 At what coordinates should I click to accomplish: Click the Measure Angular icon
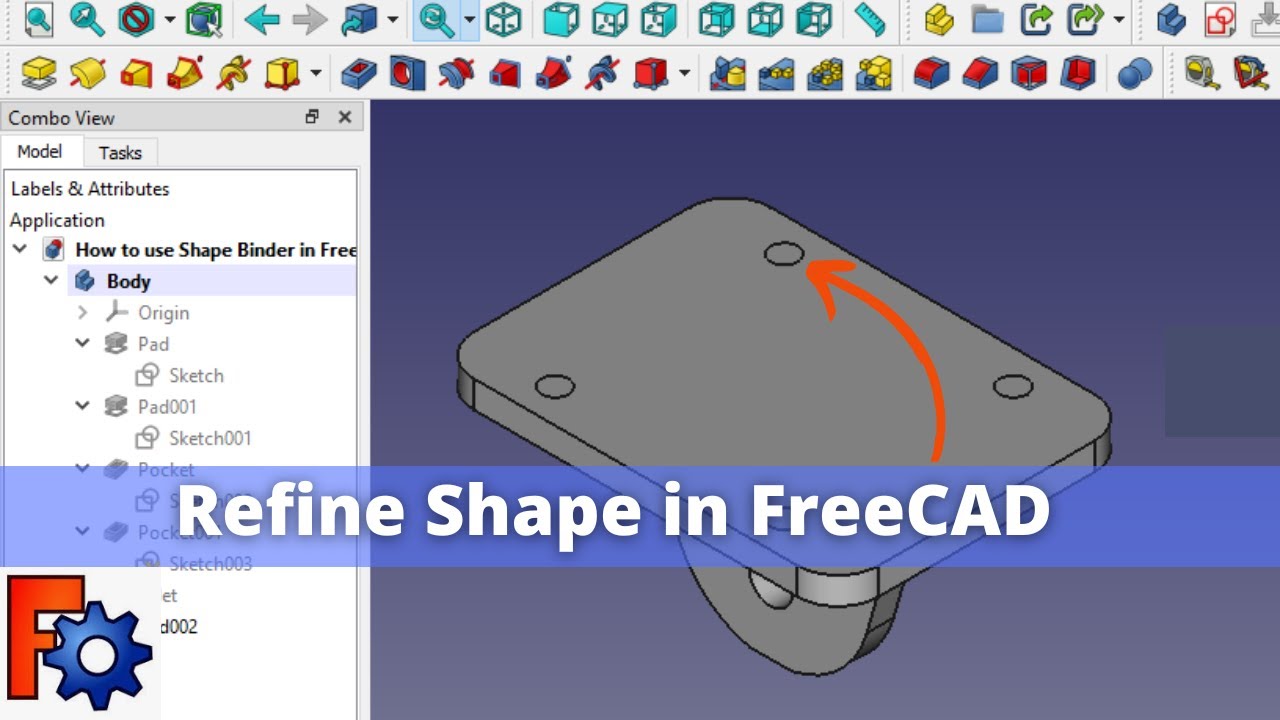point(1250,72)
